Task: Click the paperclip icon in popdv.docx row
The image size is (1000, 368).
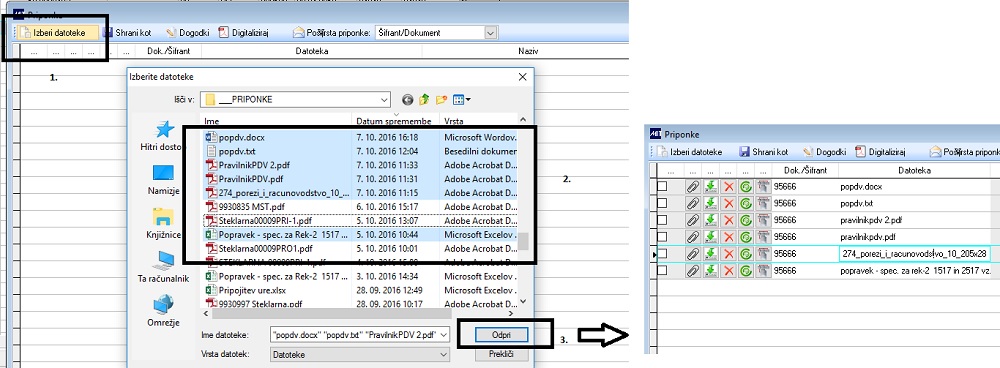Action: [693, 186]
